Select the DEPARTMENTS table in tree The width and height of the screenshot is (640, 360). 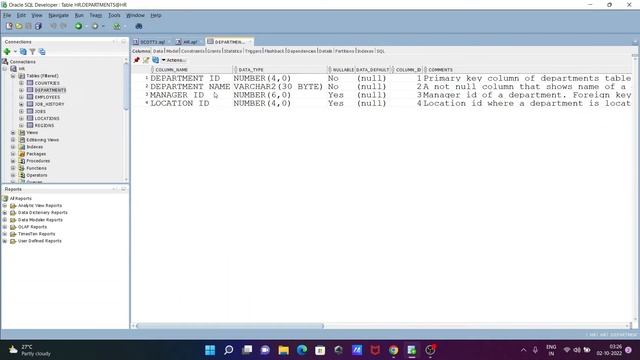(50, 90)
